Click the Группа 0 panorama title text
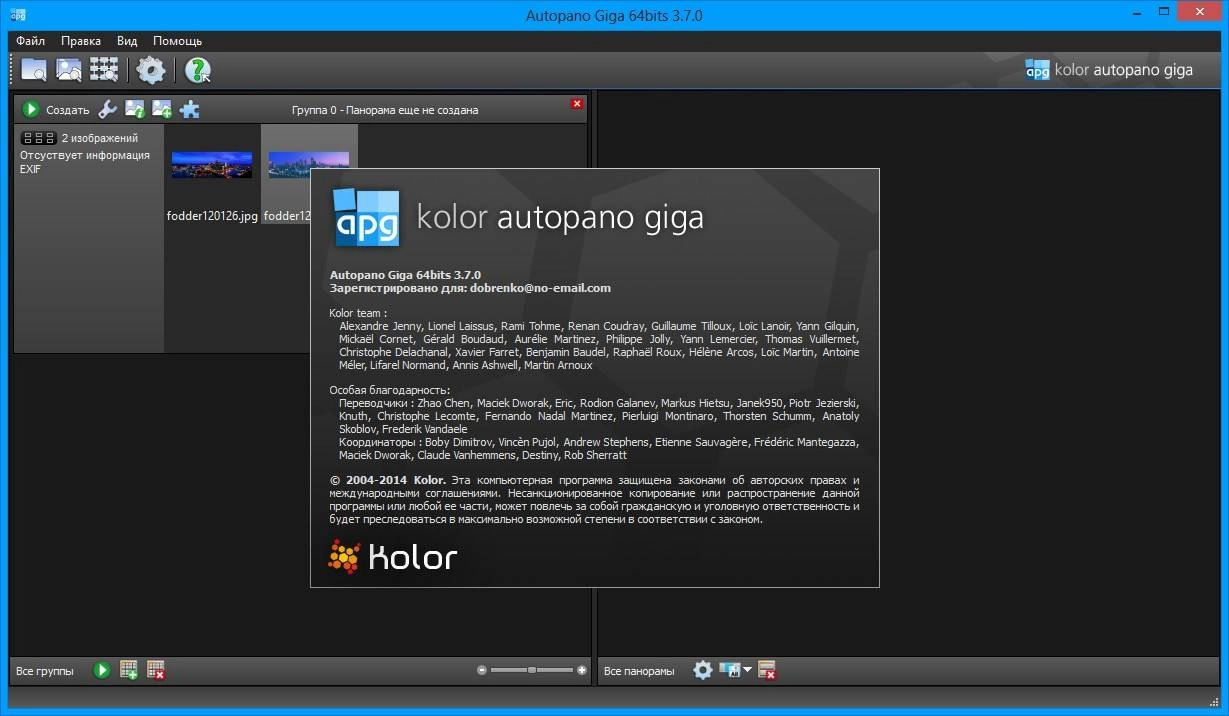1229x716 pixels. (x=385, y=110)
